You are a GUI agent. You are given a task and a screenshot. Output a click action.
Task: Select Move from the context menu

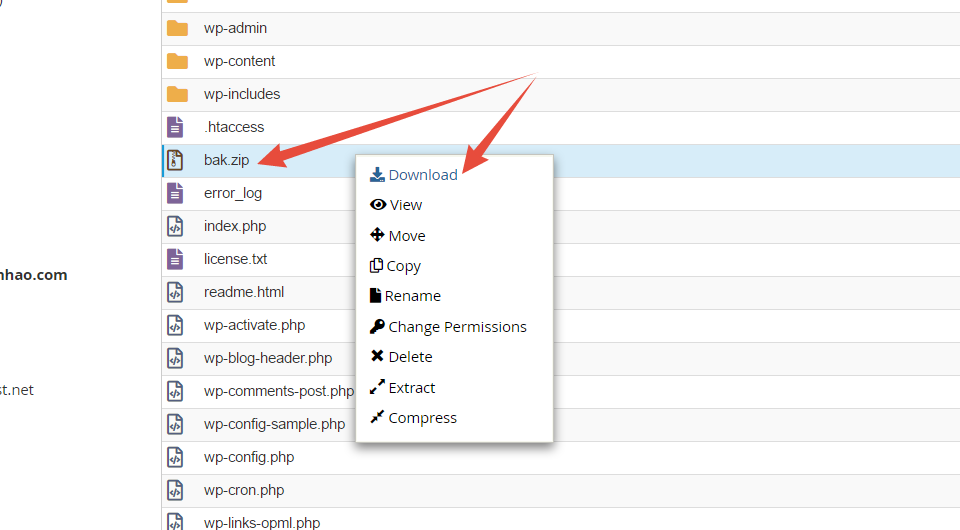click(397, 236)
